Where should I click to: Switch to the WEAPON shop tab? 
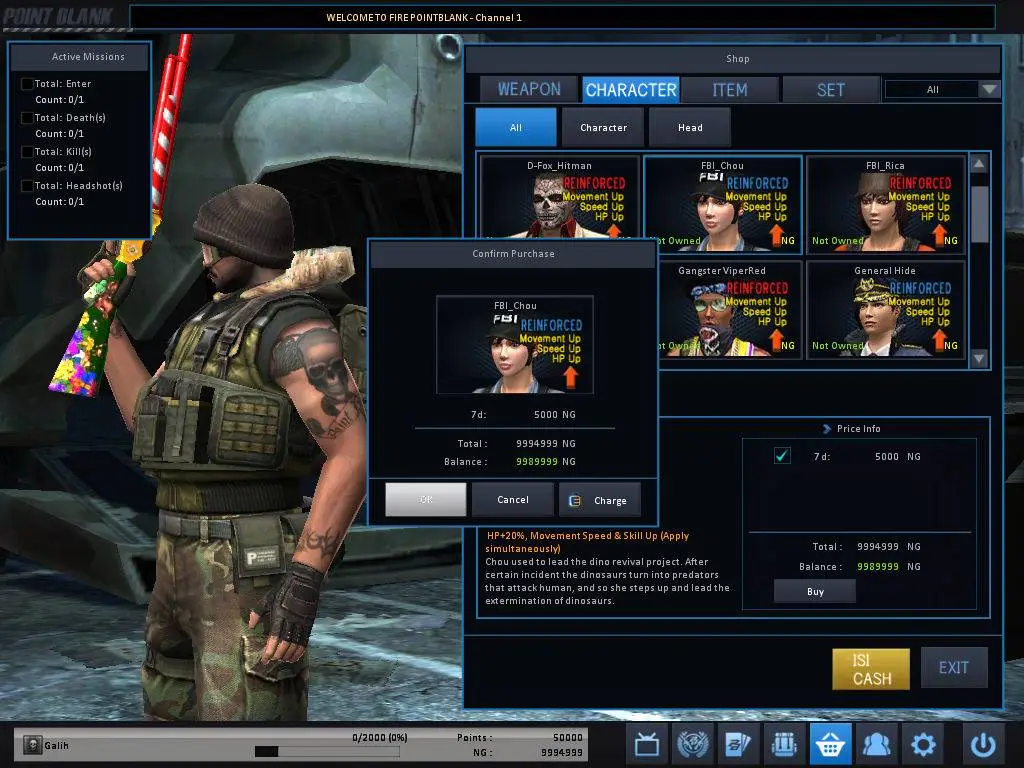pos(529,89)
